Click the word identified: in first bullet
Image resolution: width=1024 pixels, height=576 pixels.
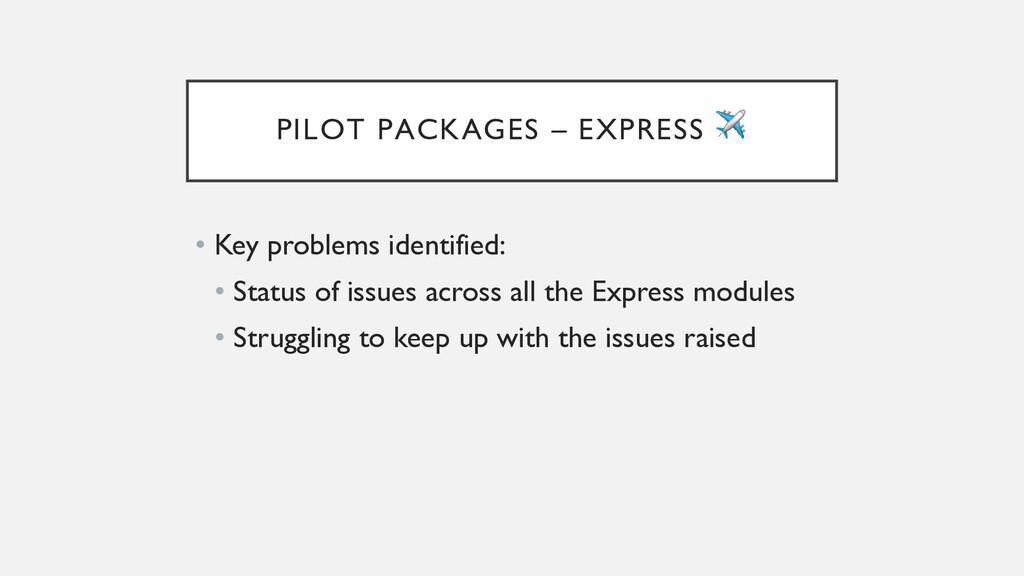tap(447, 246)
